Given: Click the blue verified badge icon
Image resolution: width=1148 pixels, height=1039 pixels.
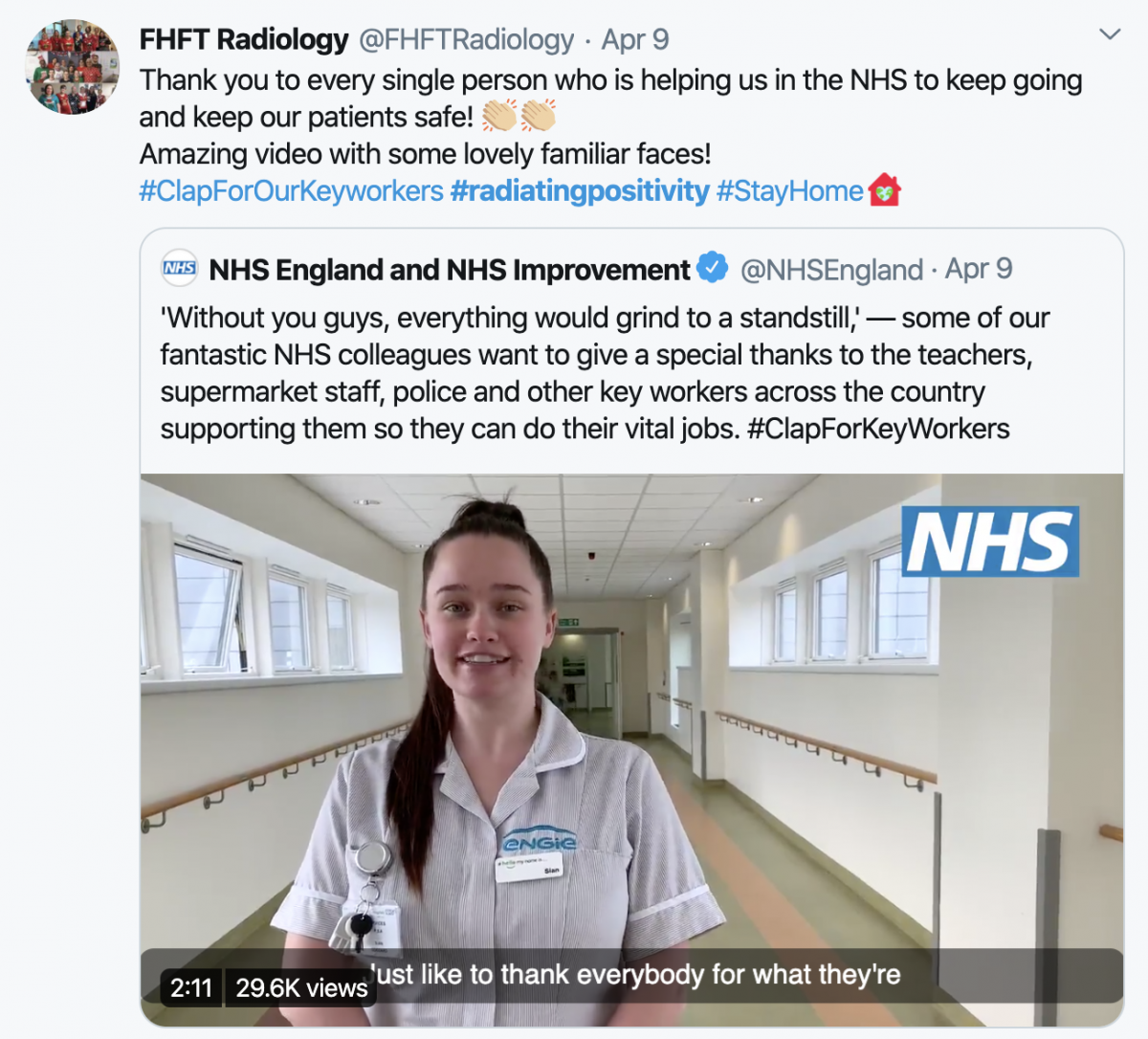Looking at the screenshot, I should 712,268.
